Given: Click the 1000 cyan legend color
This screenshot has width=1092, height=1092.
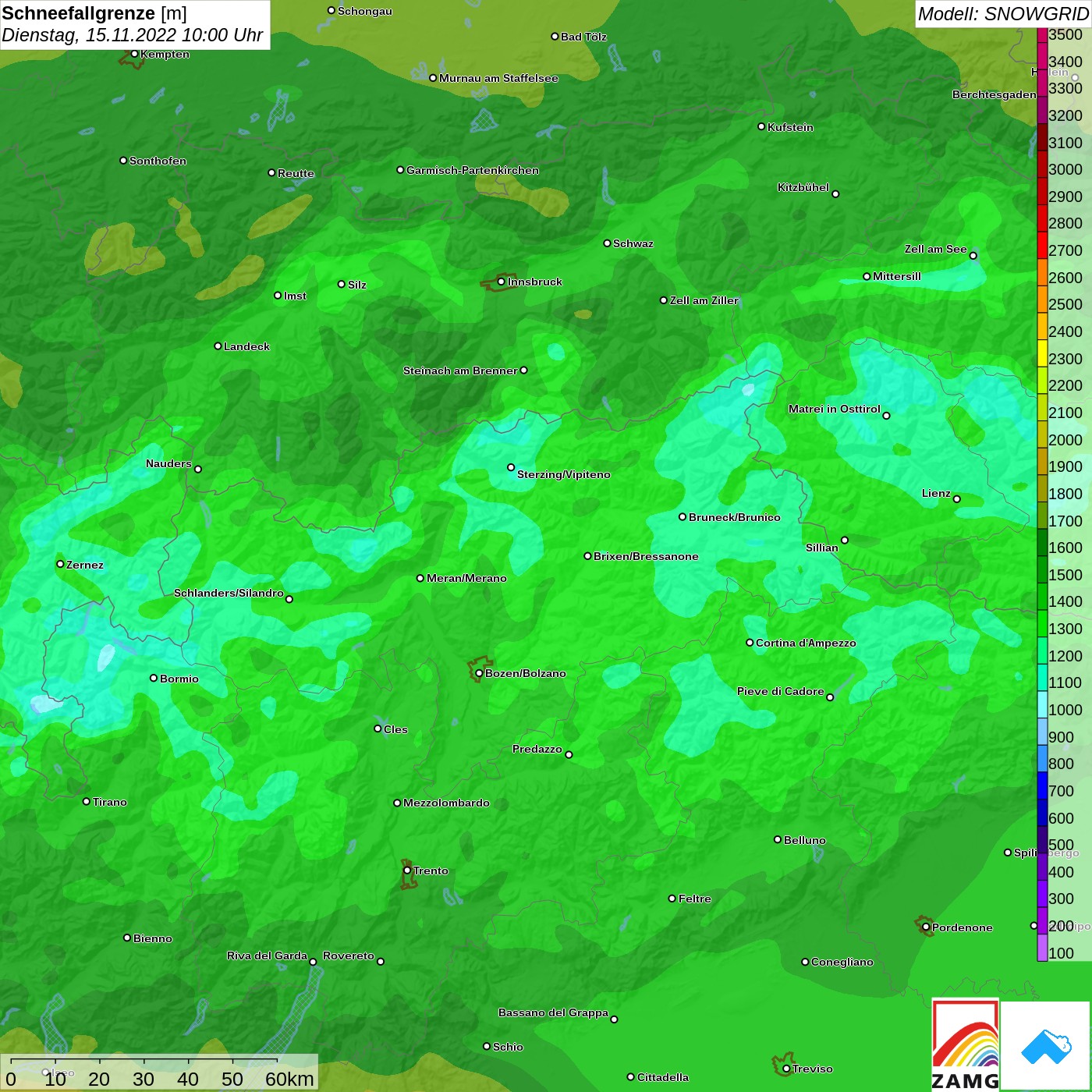Looking at the screenshot, I should click(x=1042, y=704).
